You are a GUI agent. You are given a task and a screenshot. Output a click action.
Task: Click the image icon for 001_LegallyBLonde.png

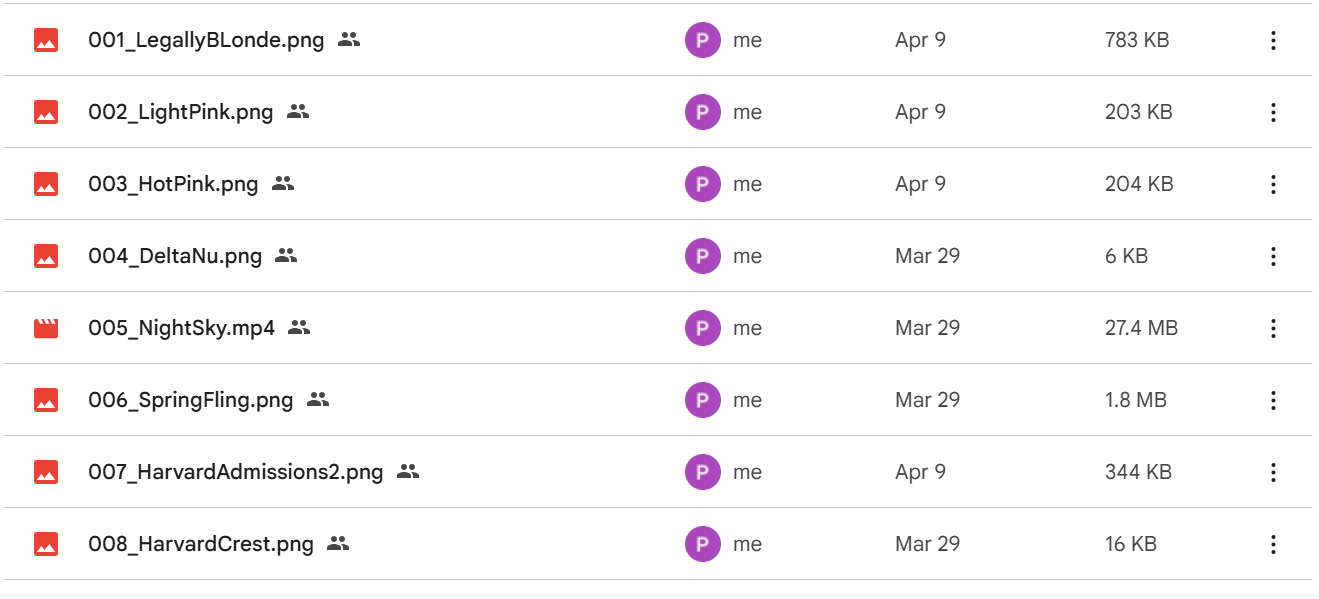(x=45, y=40)
